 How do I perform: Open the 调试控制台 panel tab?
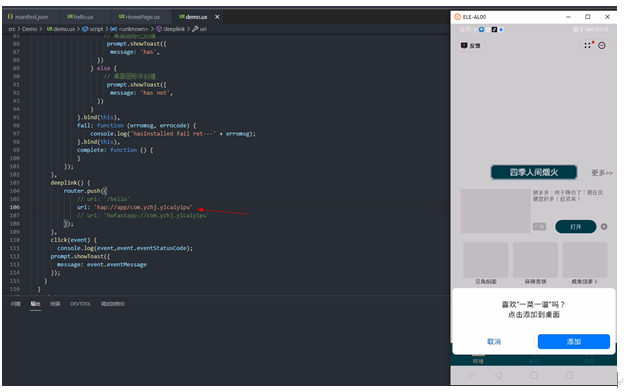pyautogui.click(x=113, y=304)
